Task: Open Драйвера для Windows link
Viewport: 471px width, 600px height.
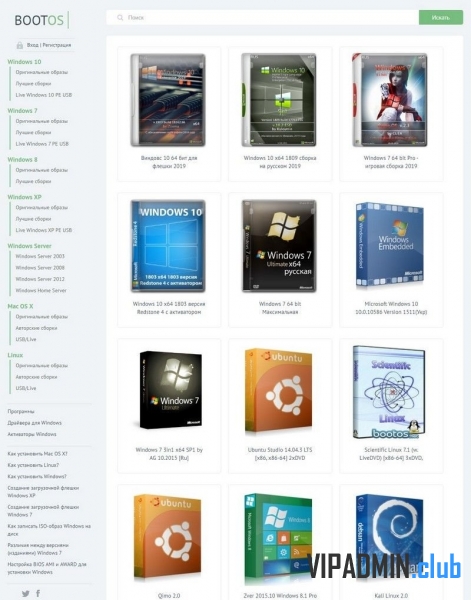Action: (34, 423)
